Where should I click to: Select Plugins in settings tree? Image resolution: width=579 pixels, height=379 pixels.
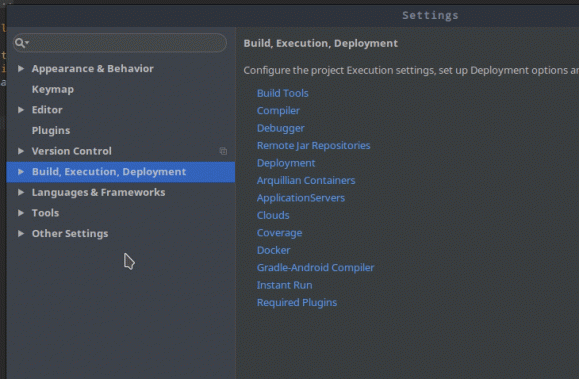pyautogui.click(x=51, y=131)
